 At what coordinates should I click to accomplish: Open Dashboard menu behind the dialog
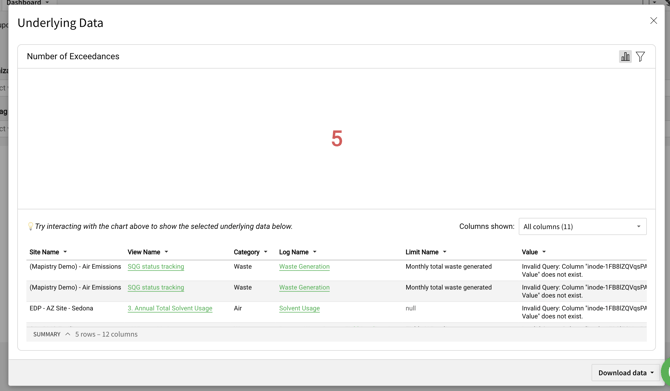pyautogui.click(x=27, y=3)
